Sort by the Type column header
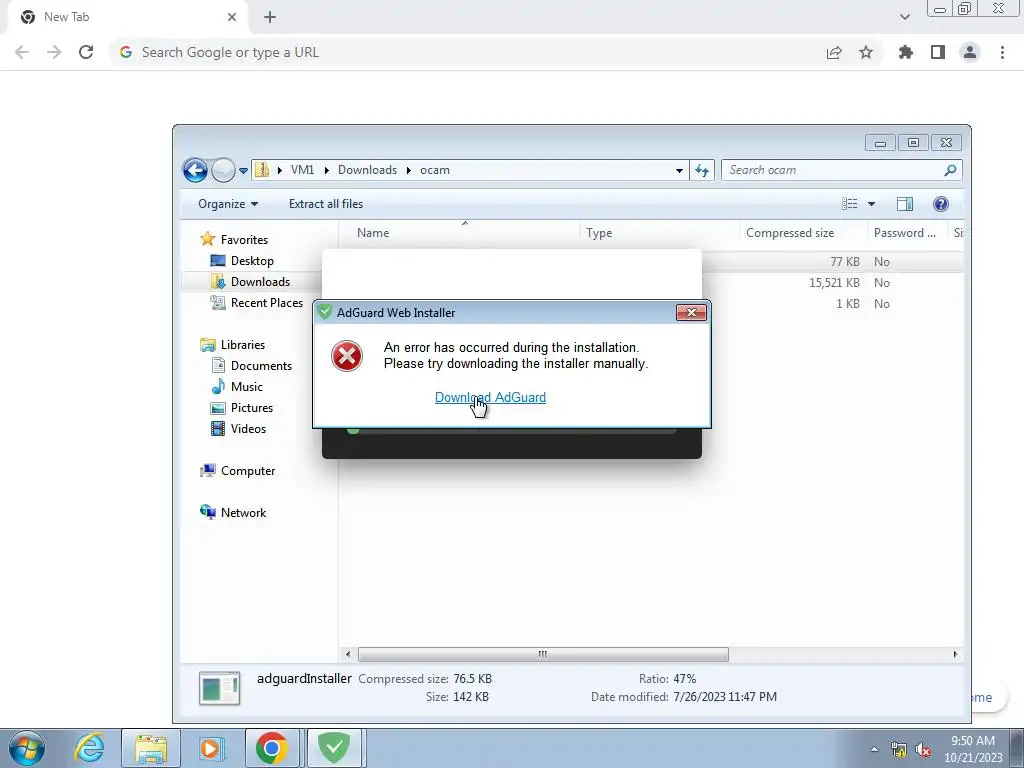This screenshot has width=1024, height=768. pos(659,232)
